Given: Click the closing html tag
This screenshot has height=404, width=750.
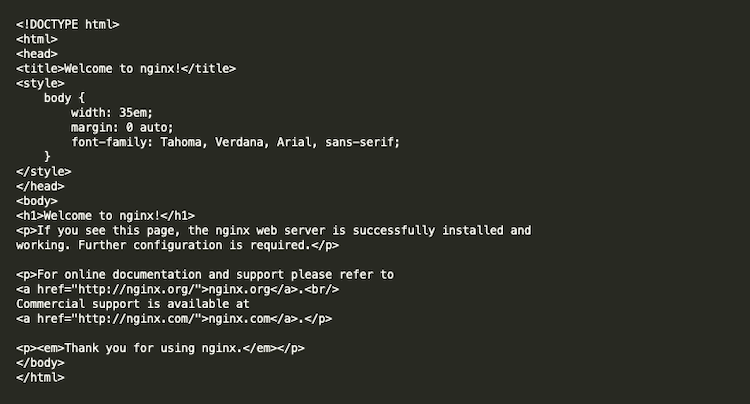Looking at the screenshot, I should click(40, 378).
